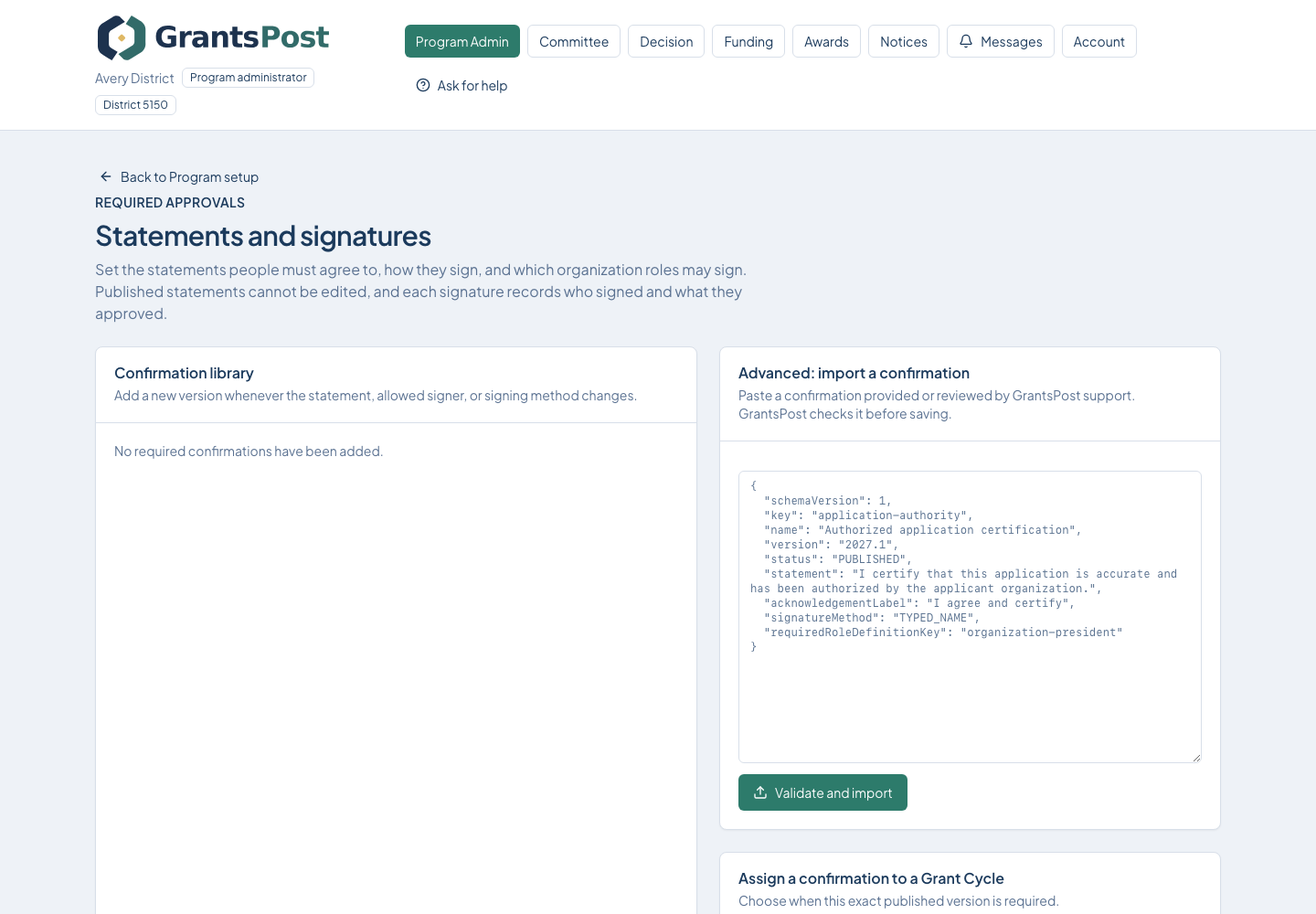
Task: Click the question mark help icon
Action: pos(423,85)
